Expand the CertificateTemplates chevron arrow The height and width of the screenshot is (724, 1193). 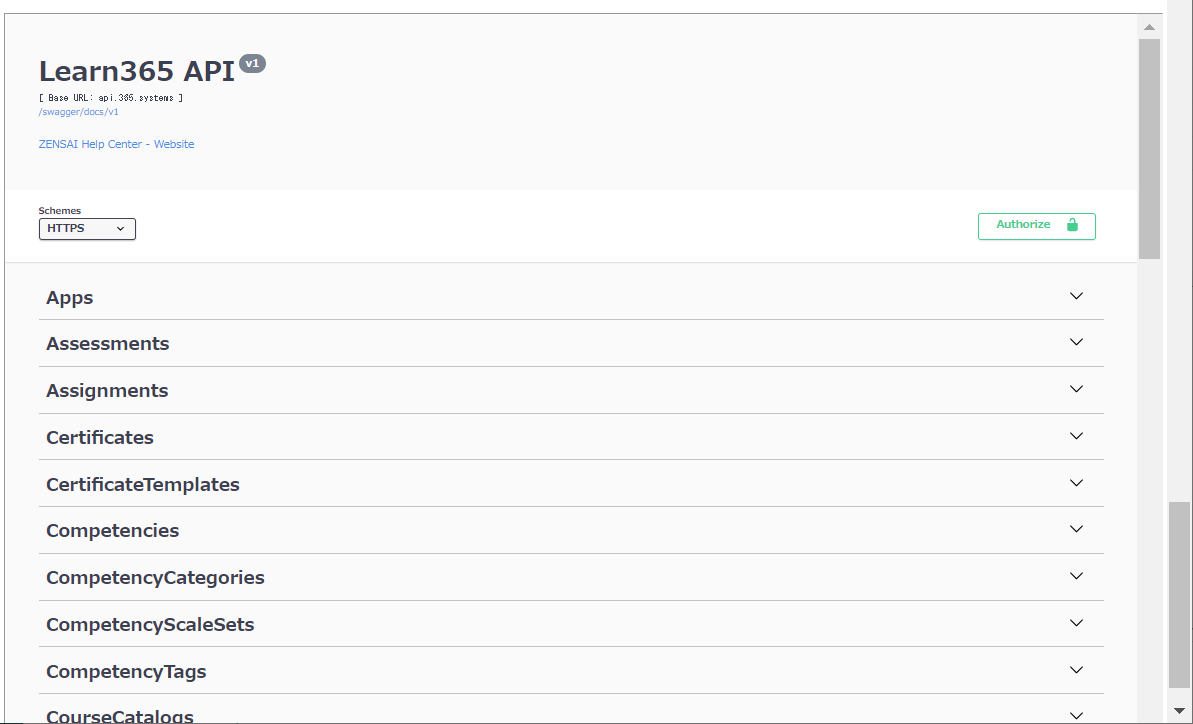tap(1076, 483)
